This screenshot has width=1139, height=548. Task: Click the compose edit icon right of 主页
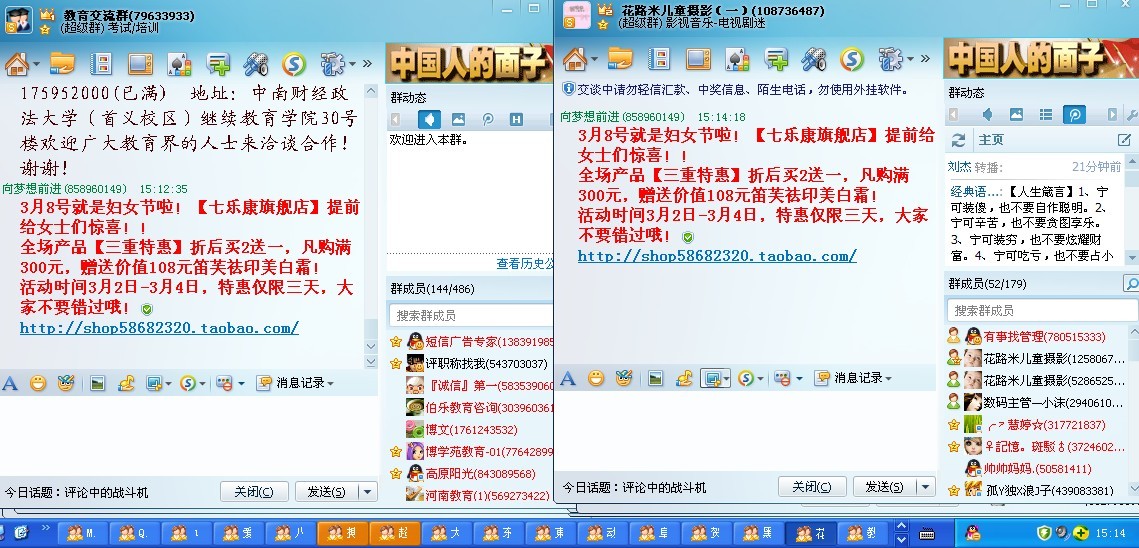(x=1124, y=140)
